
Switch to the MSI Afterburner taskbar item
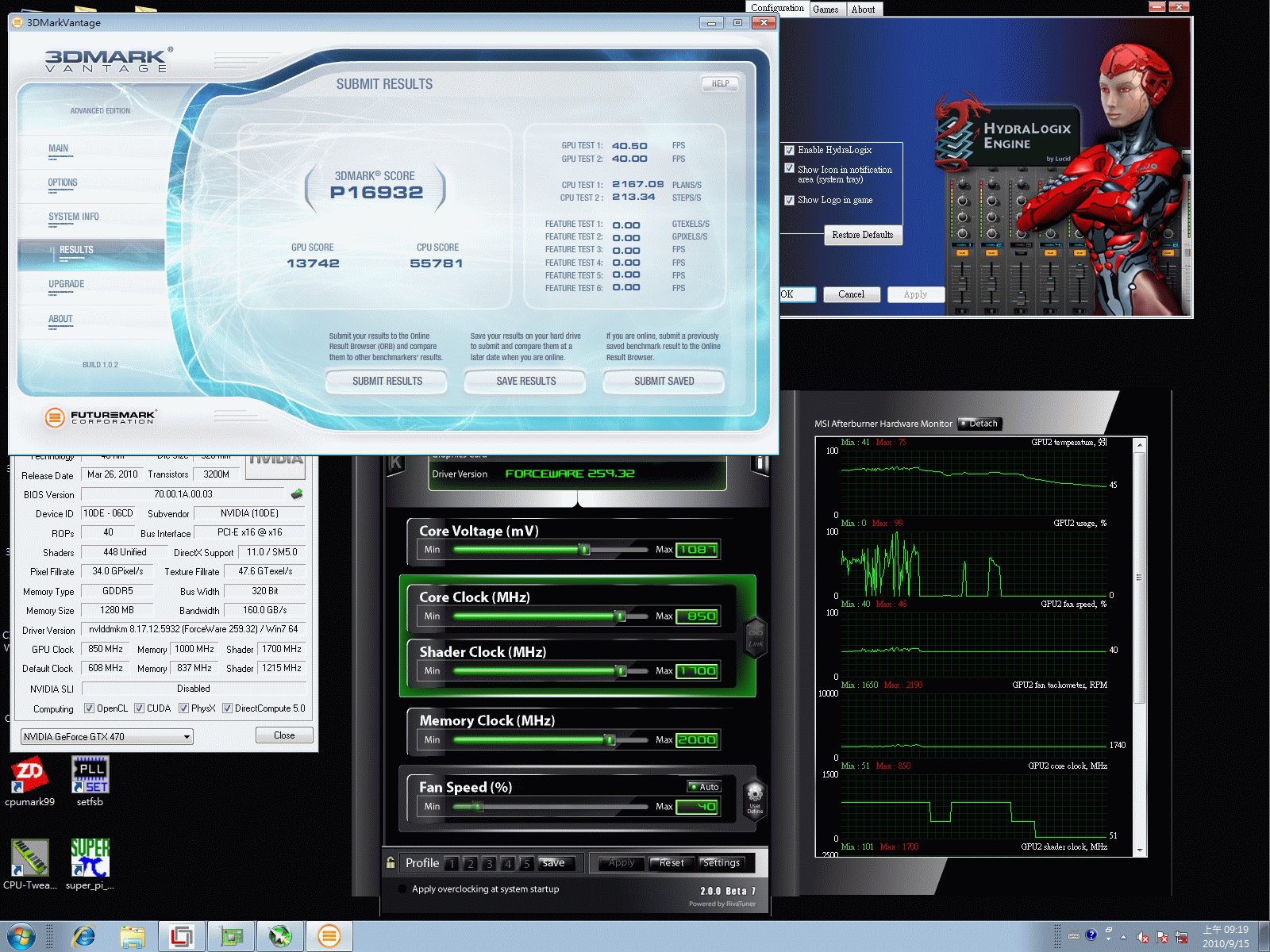(x=280, y=937)
